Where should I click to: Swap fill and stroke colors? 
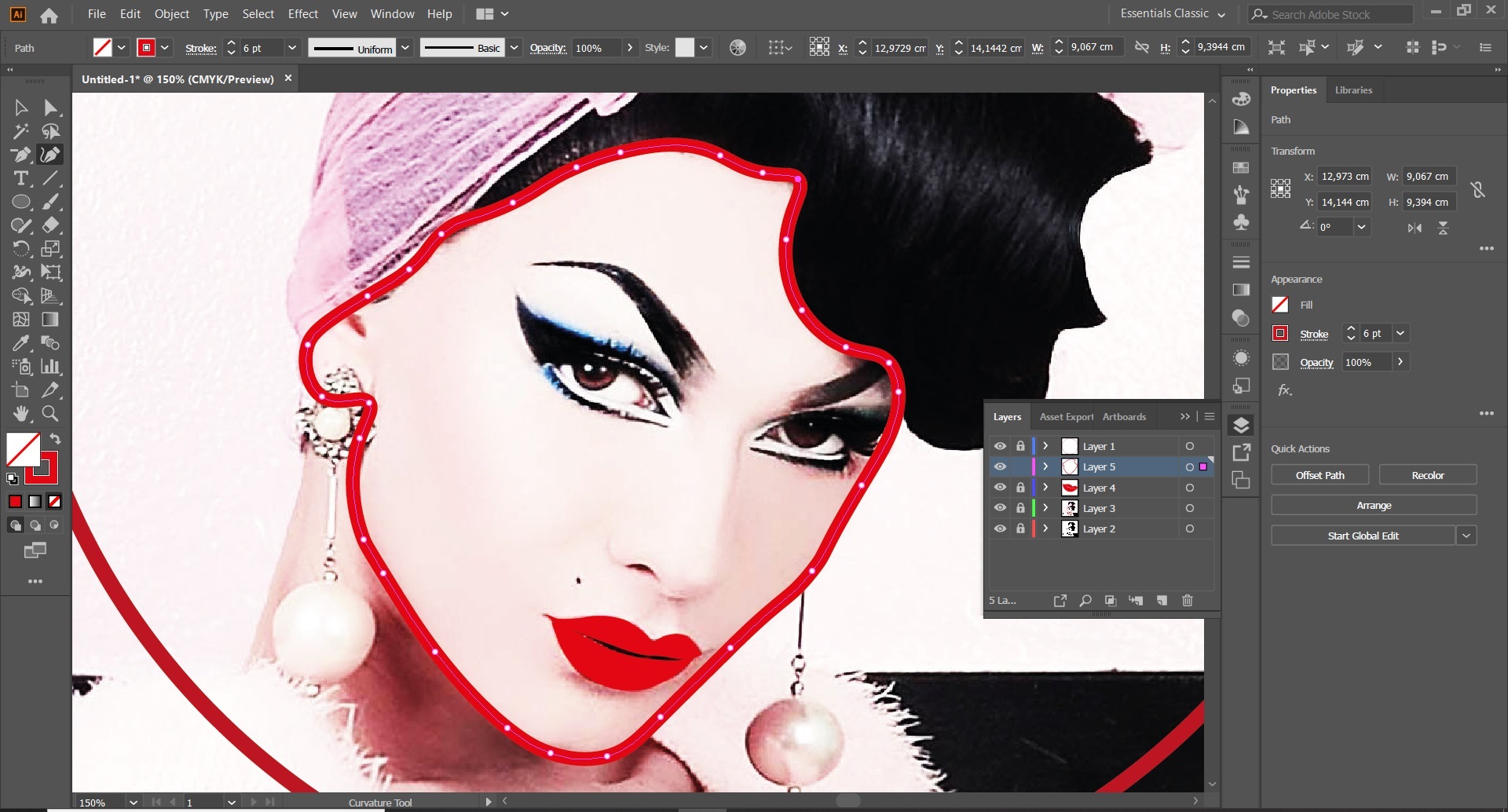pos(55,438)
